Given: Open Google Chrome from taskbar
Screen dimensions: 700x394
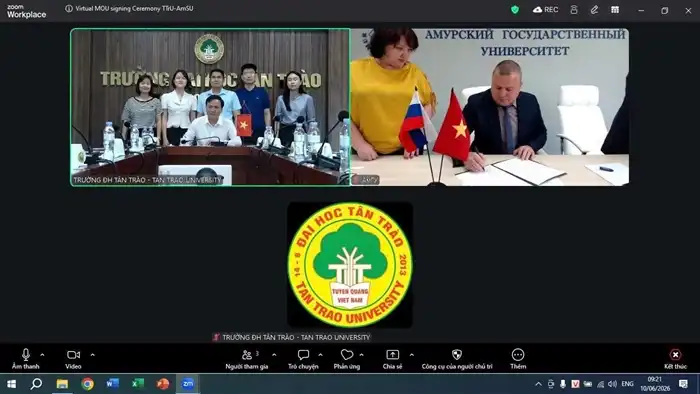Looking at the screenshot, I should pyautogui.click(x=88, y=384).
